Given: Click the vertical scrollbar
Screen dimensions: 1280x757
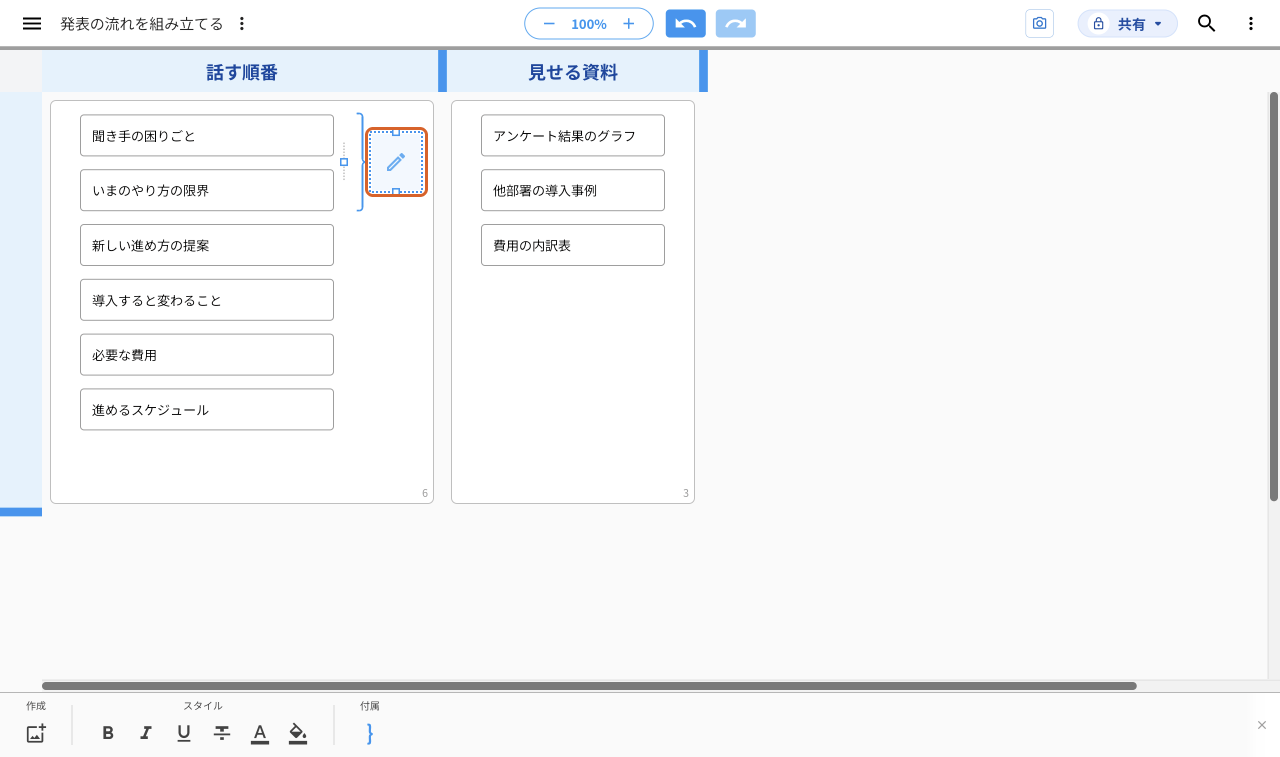Looking at the screenshot, I should (x=1274, y=296).
